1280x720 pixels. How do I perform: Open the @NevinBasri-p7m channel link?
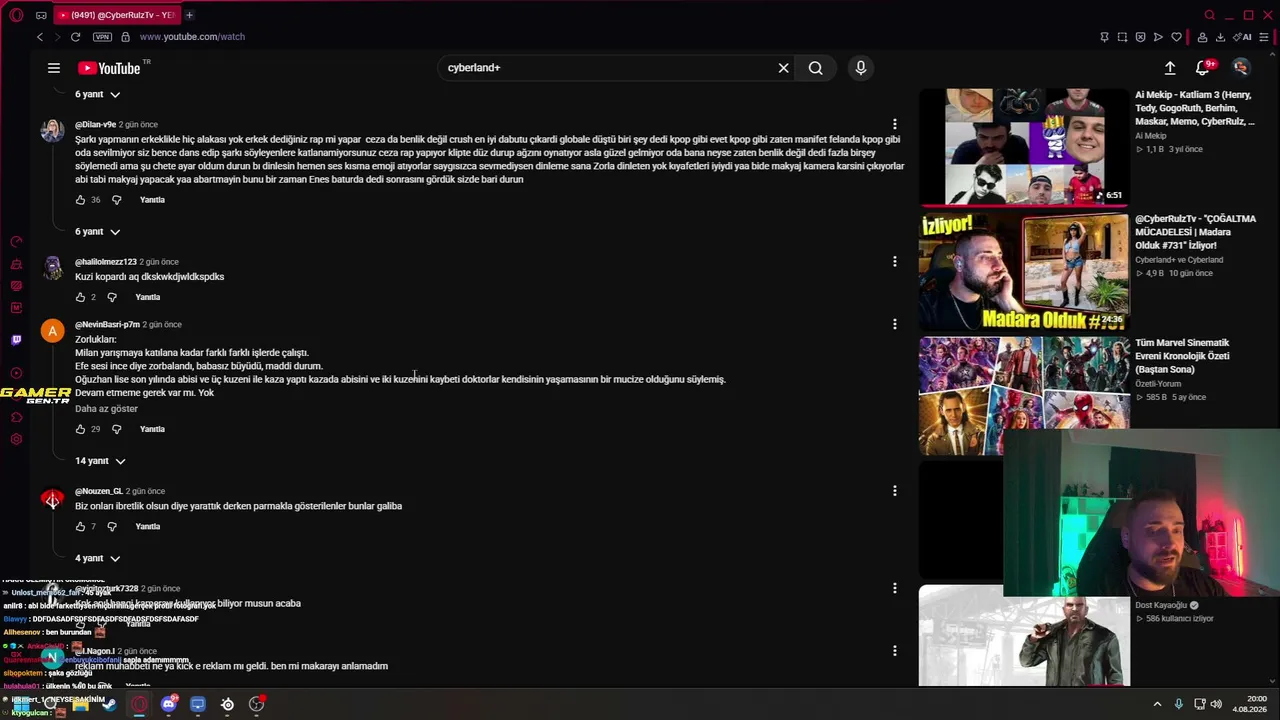[x=107, y=325]
